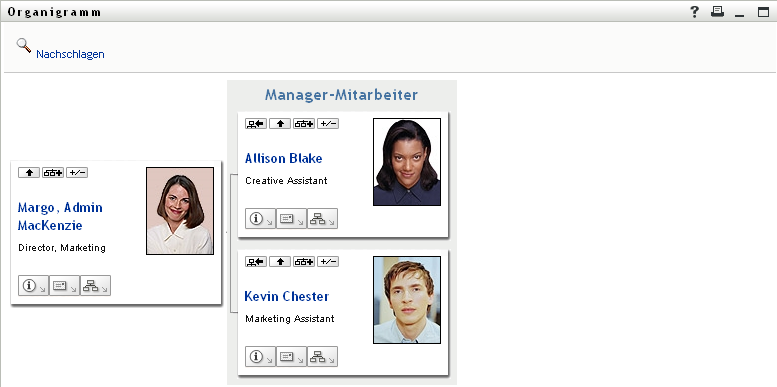Maximize the Organigramm portlet

click(x=763, y=12)
